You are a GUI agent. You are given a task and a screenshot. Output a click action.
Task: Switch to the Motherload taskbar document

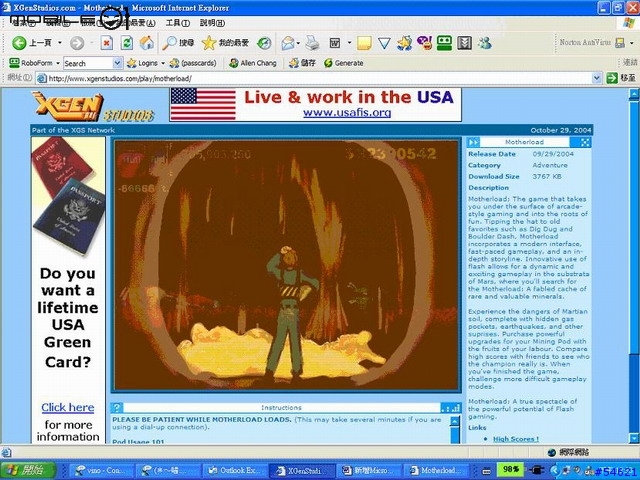(x=437, y=470)
